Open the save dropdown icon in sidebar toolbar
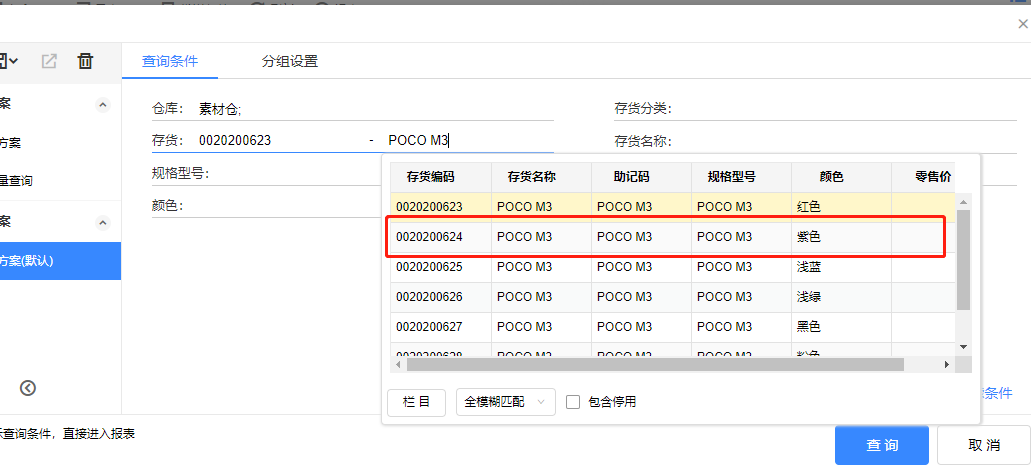Screen dimensions: 1031x473 pos(9,61)
